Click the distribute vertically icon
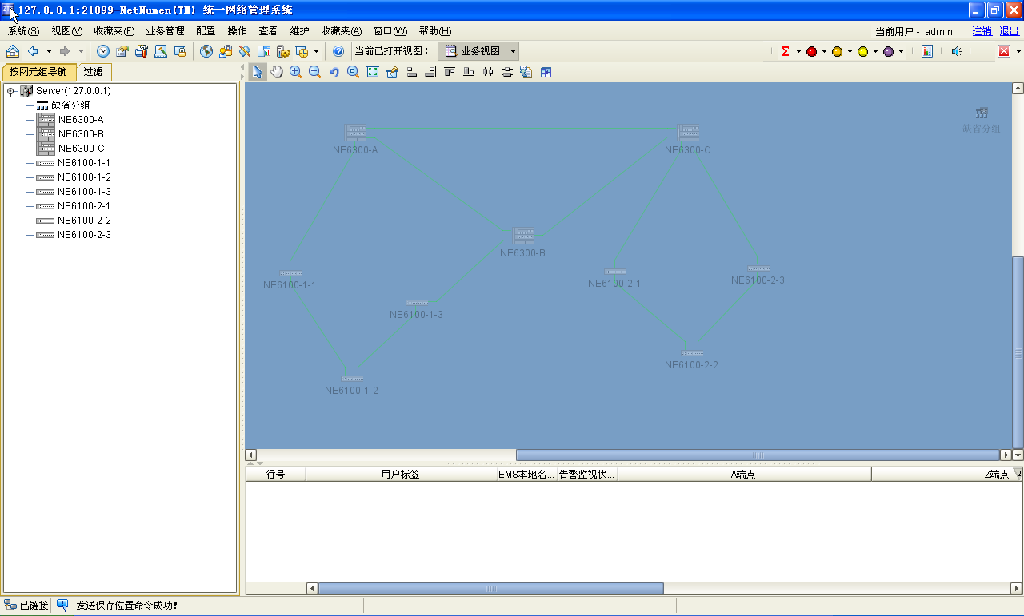The height and width of the screenshot is (616, 1024). click(x=507, y=72)
